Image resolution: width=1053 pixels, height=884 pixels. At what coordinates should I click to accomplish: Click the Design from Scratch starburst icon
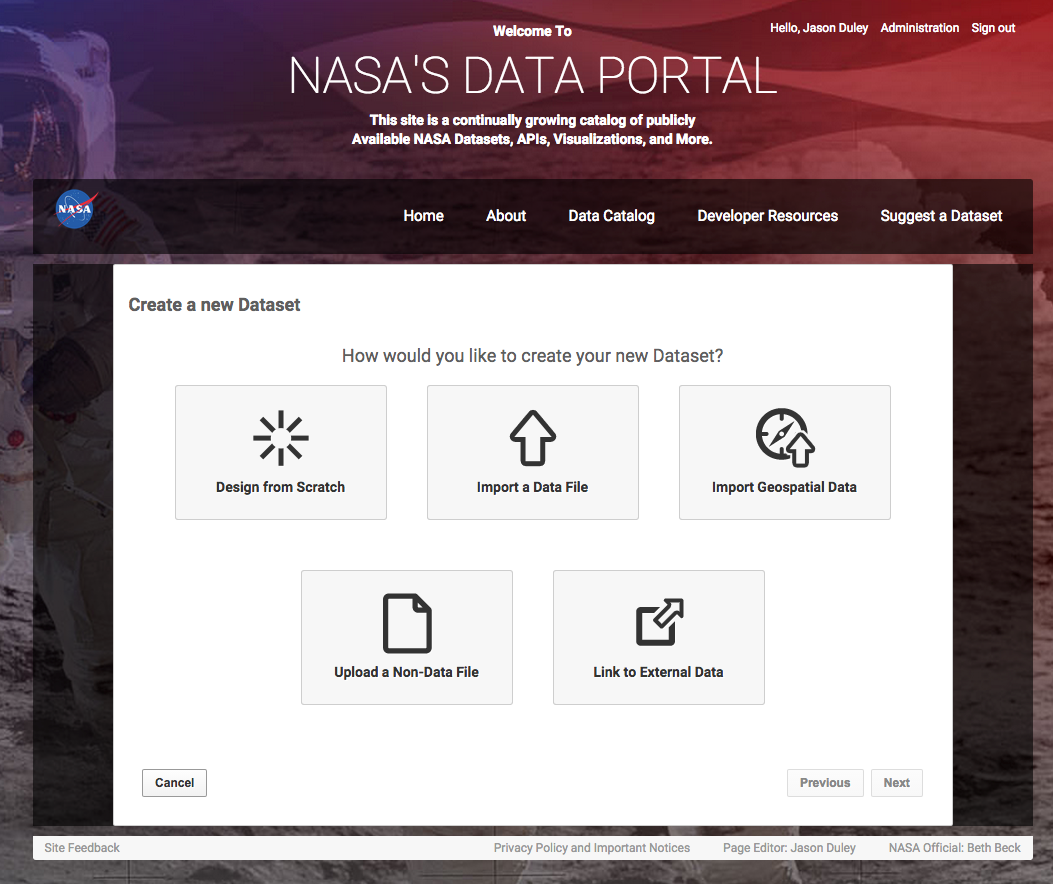pyautogui.click(x=281, y=438)
